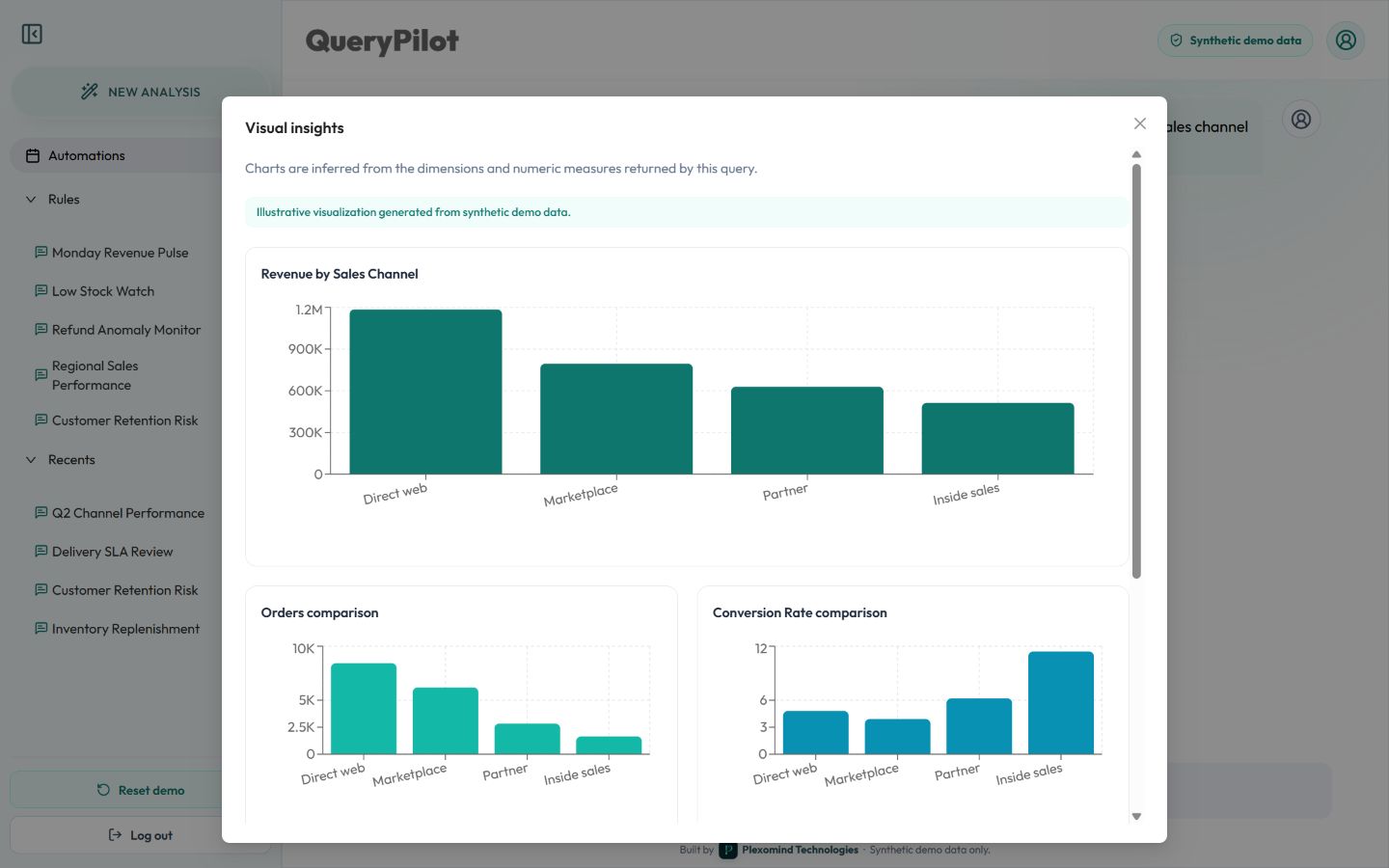Screen dimensions: 1389x868
Task: Click the Partner revenue bar
Action: (807, 430)
